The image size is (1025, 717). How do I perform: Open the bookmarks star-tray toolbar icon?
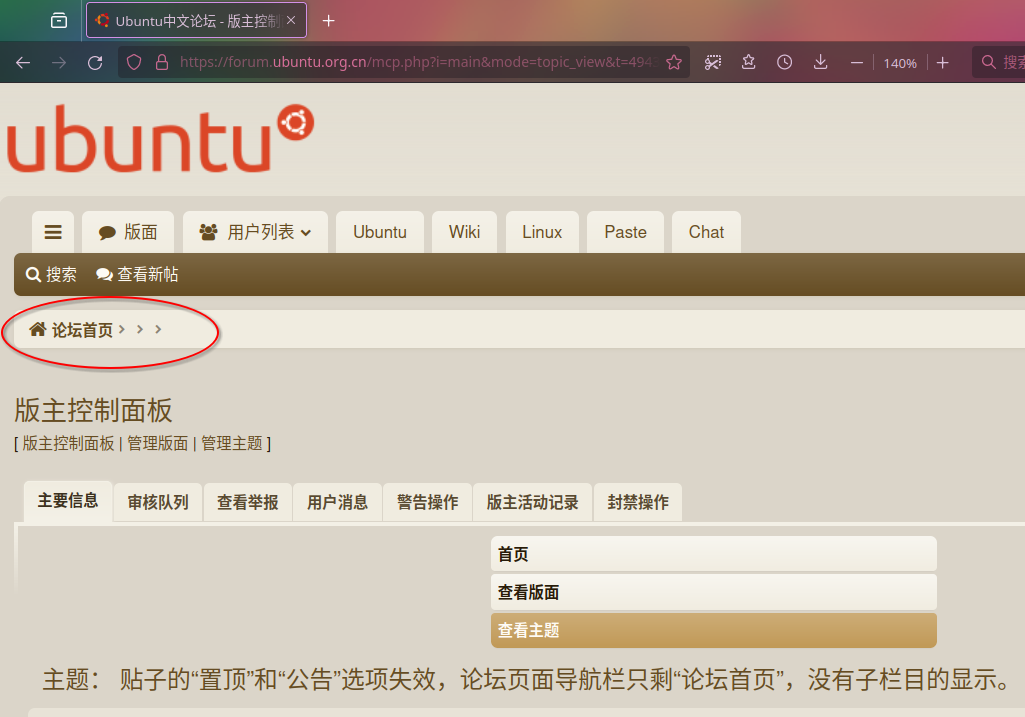(748, 63)
